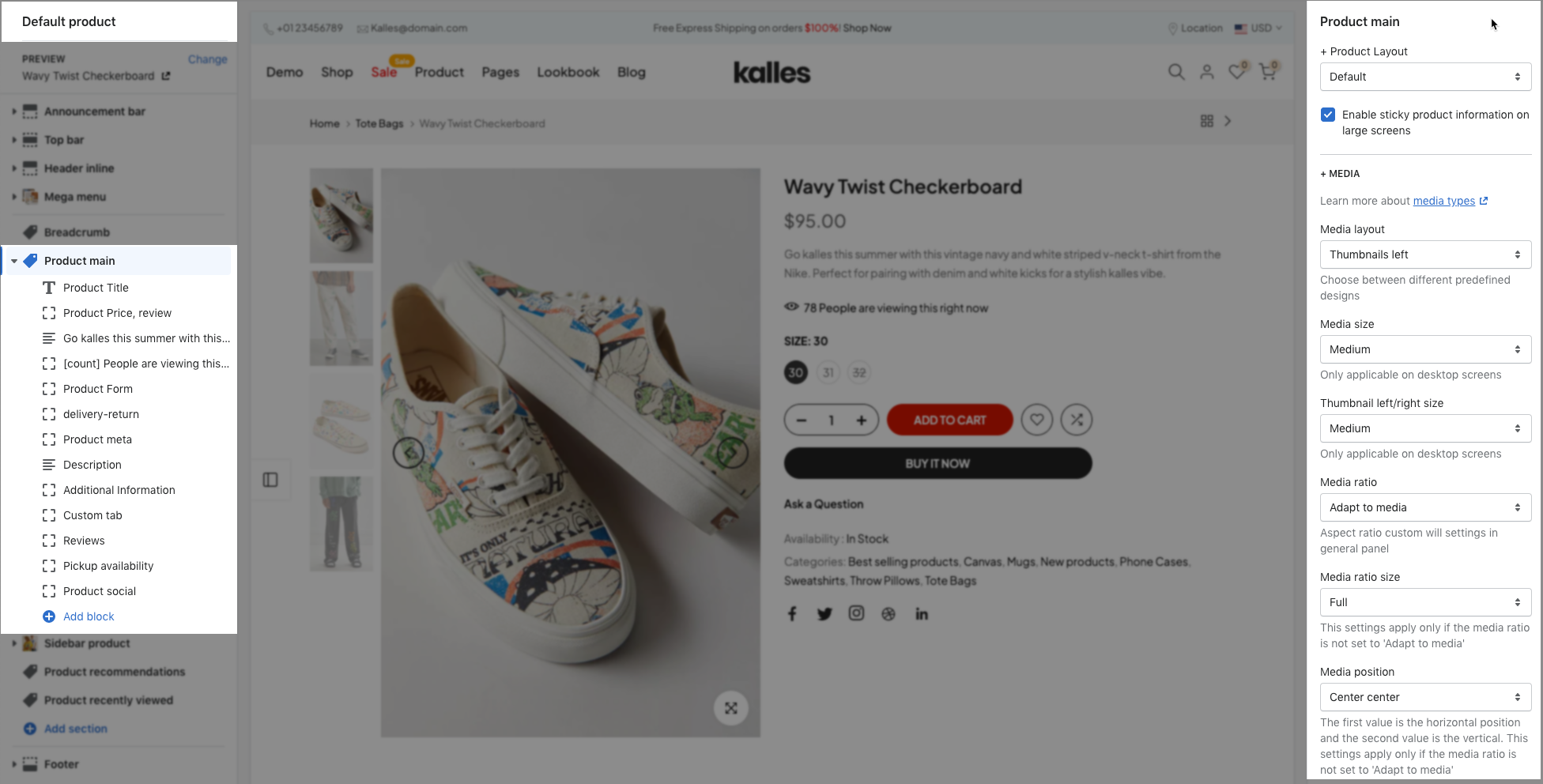
Task: Open the account user icon
Action: pyautogui.click(x=1206, y=72)
